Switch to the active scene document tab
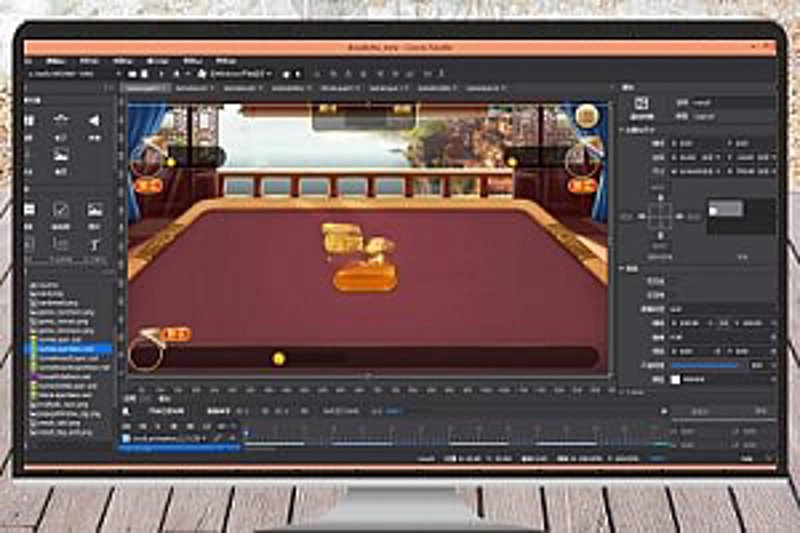This screenshot has width=800, height=533. pos(146,88)
